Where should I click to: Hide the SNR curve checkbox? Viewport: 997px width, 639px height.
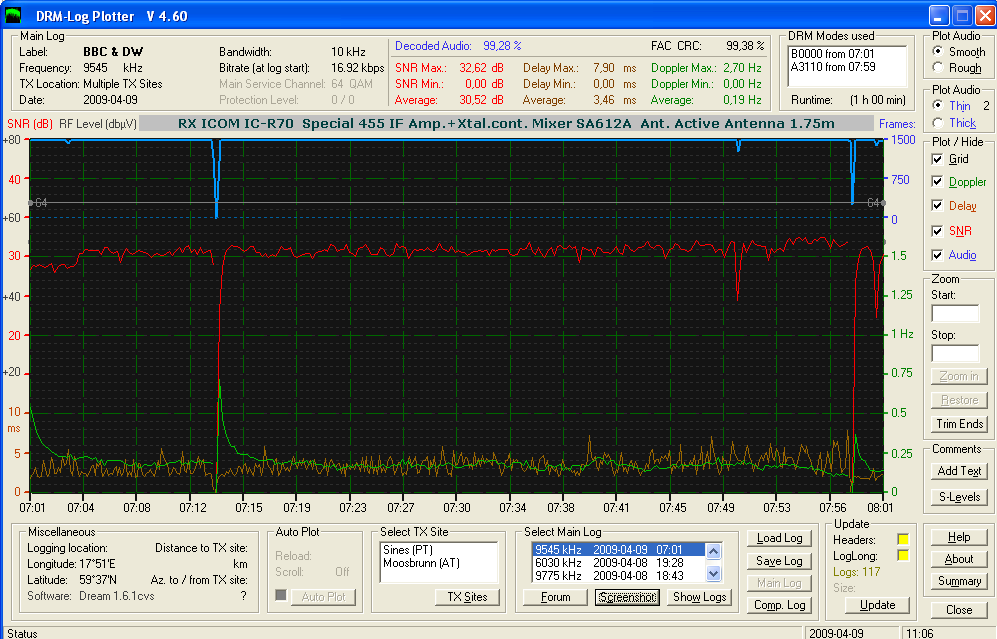point(937,231)
